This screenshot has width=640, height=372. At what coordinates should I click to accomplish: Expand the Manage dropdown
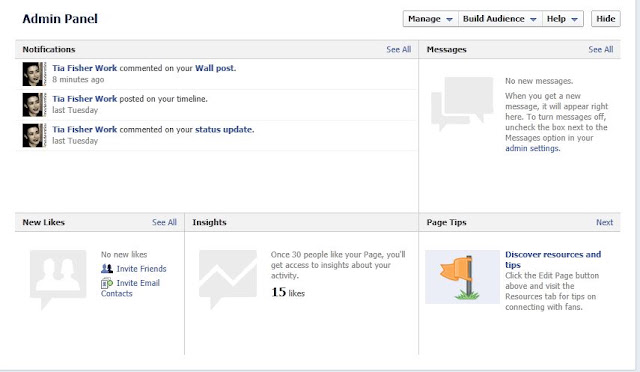[431, 19]
